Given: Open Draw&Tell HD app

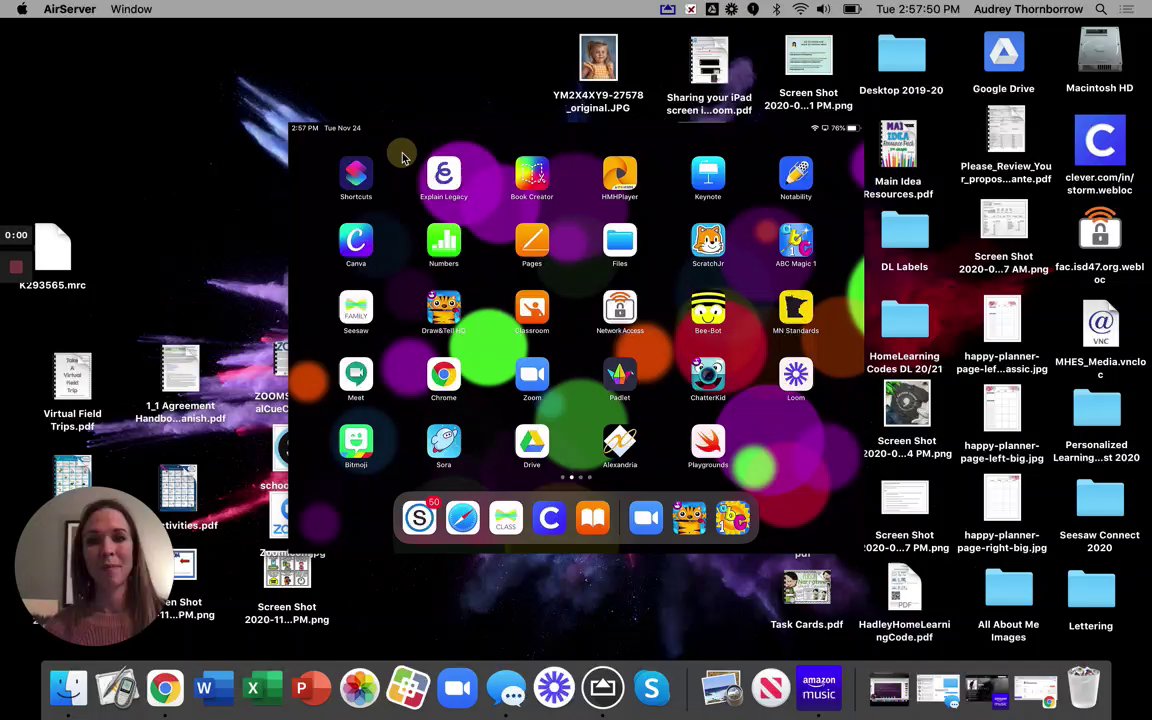Looking at the screenshot, I should pos(444,307).
